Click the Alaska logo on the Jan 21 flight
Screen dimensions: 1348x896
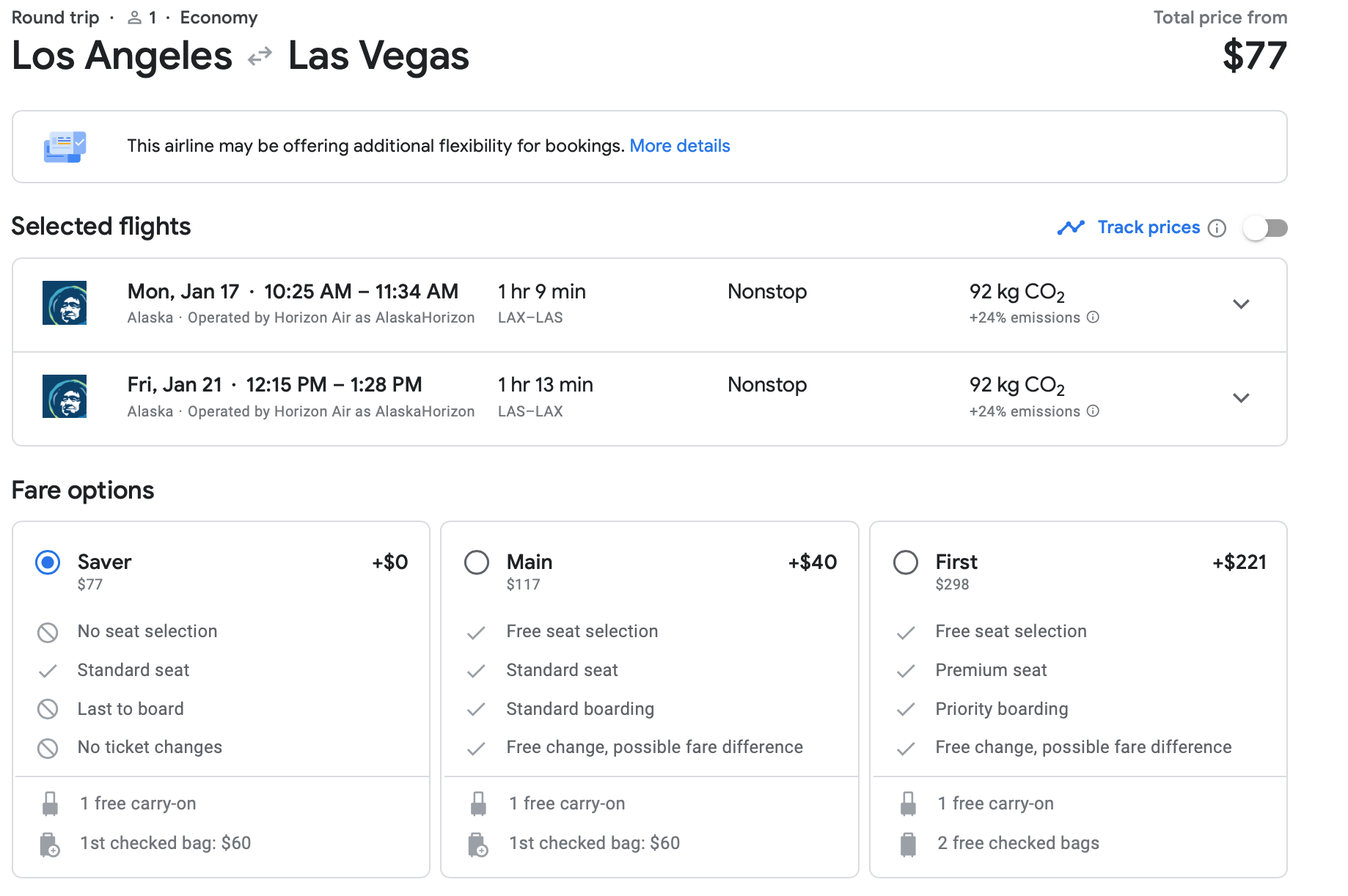[65, 397]
